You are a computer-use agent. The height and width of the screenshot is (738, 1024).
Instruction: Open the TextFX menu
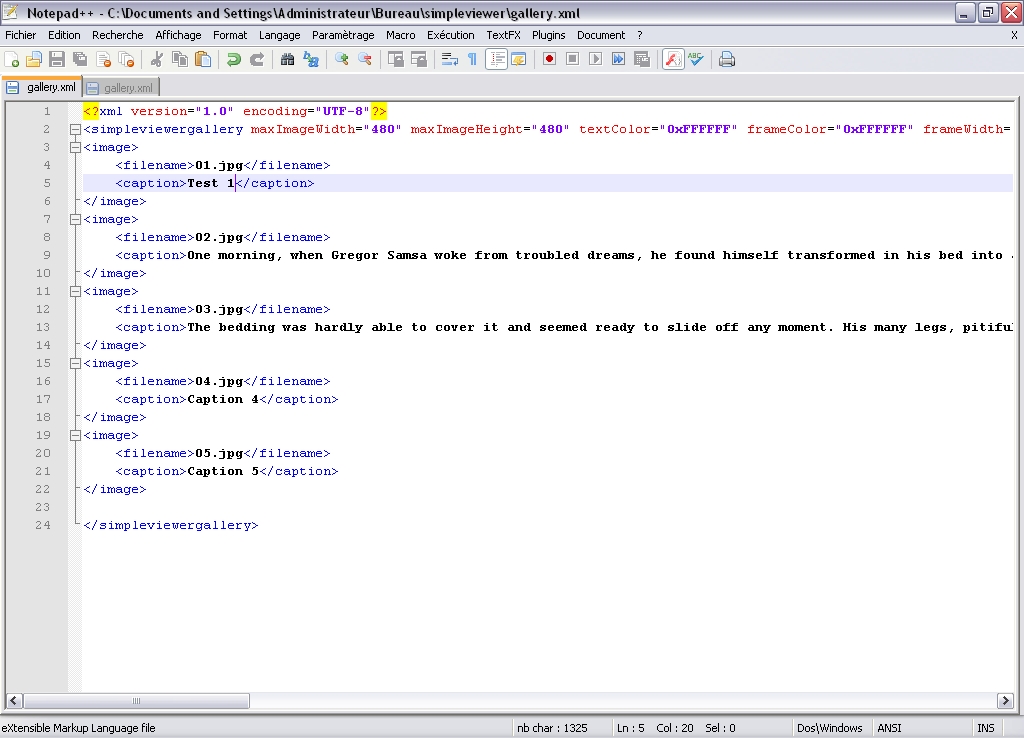point(503,35)
